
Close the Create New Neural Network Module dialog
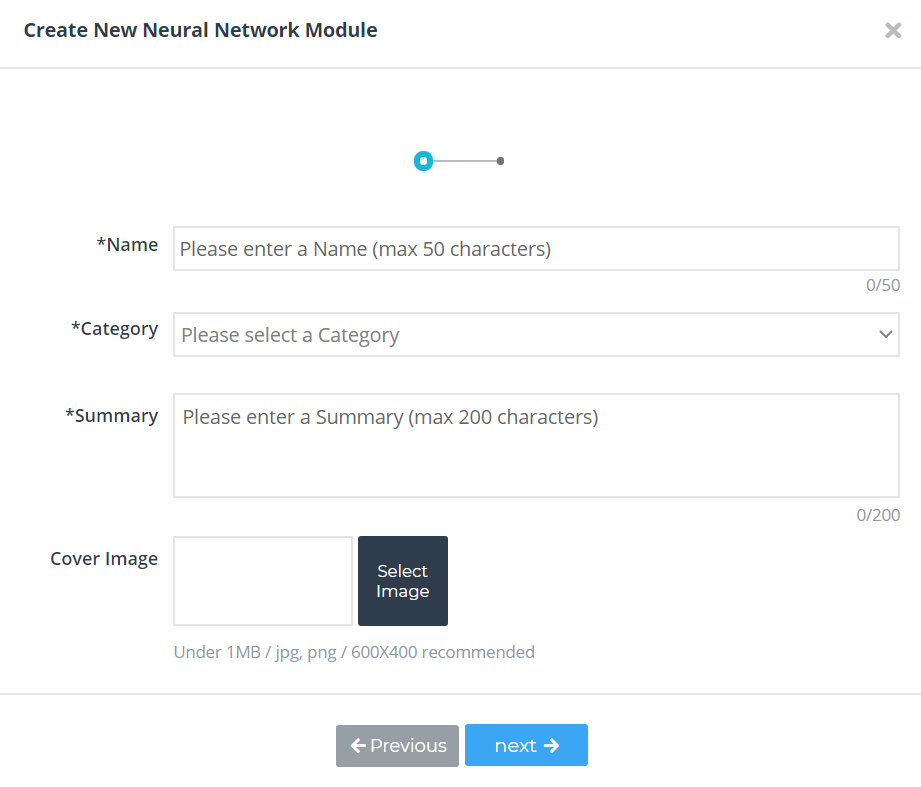tap(893, 30)
